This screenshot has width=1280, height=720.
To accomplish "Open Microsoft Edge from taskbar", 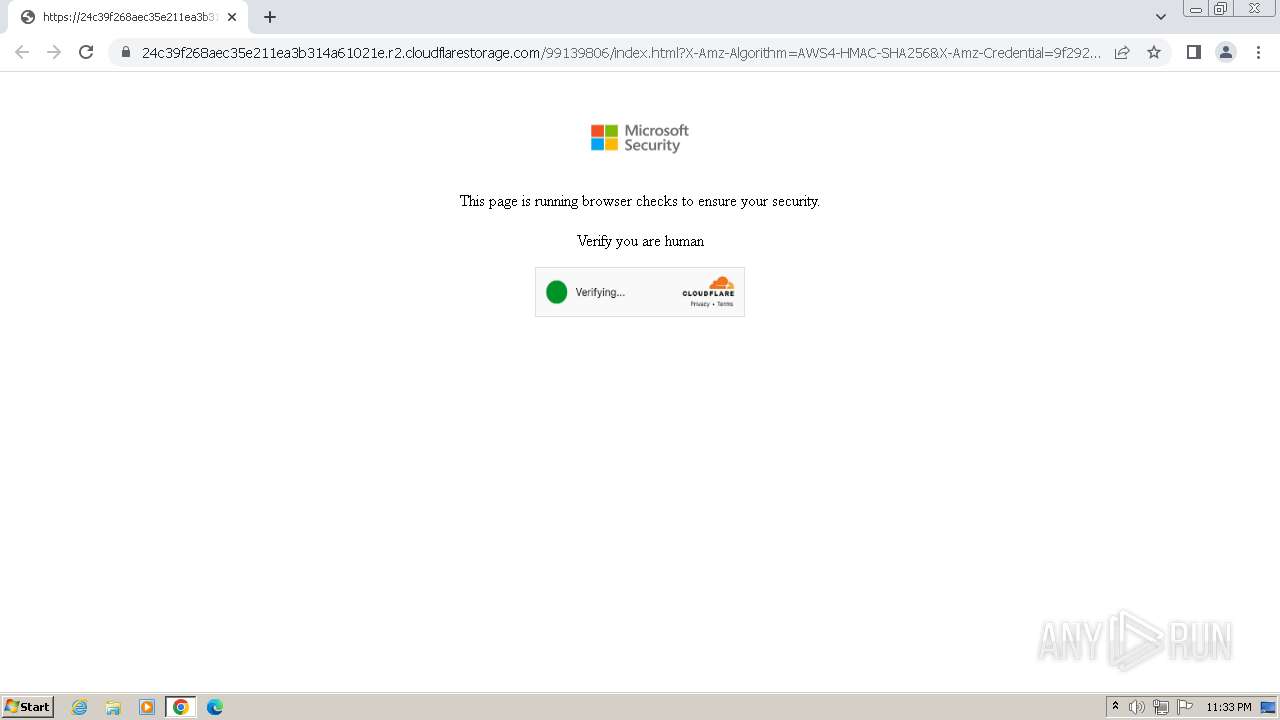I will pyautogui.click(x=215, y=707).
